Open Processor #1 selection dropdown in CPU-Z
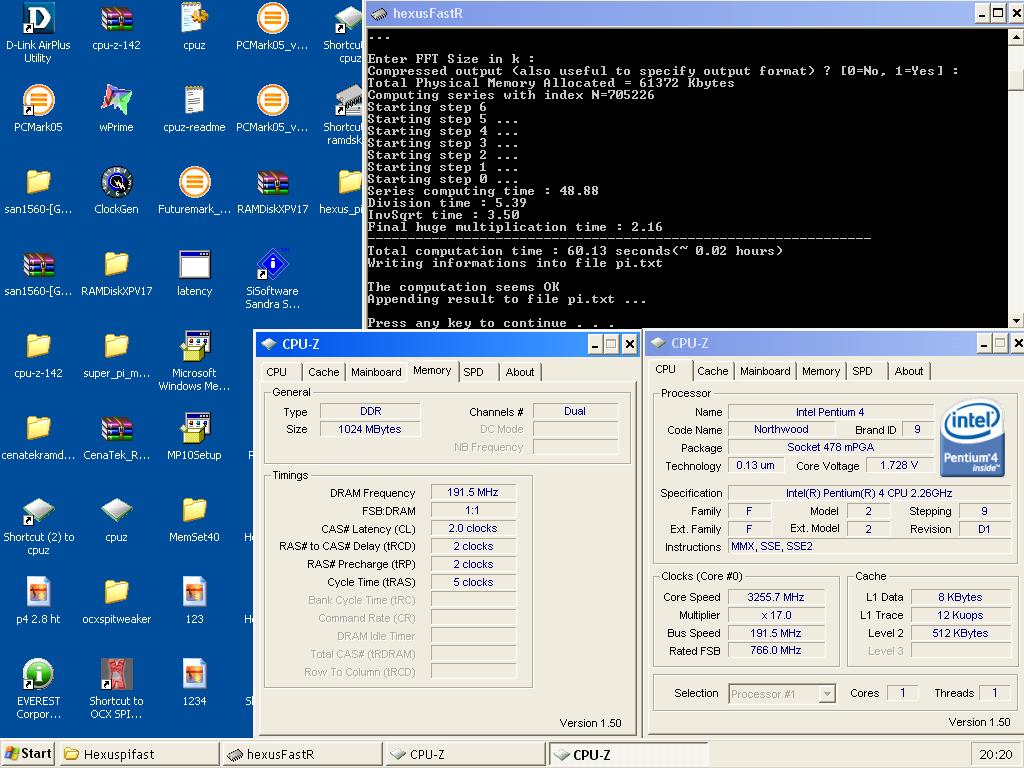This screenshot has width=1024, height=768. 782,694
